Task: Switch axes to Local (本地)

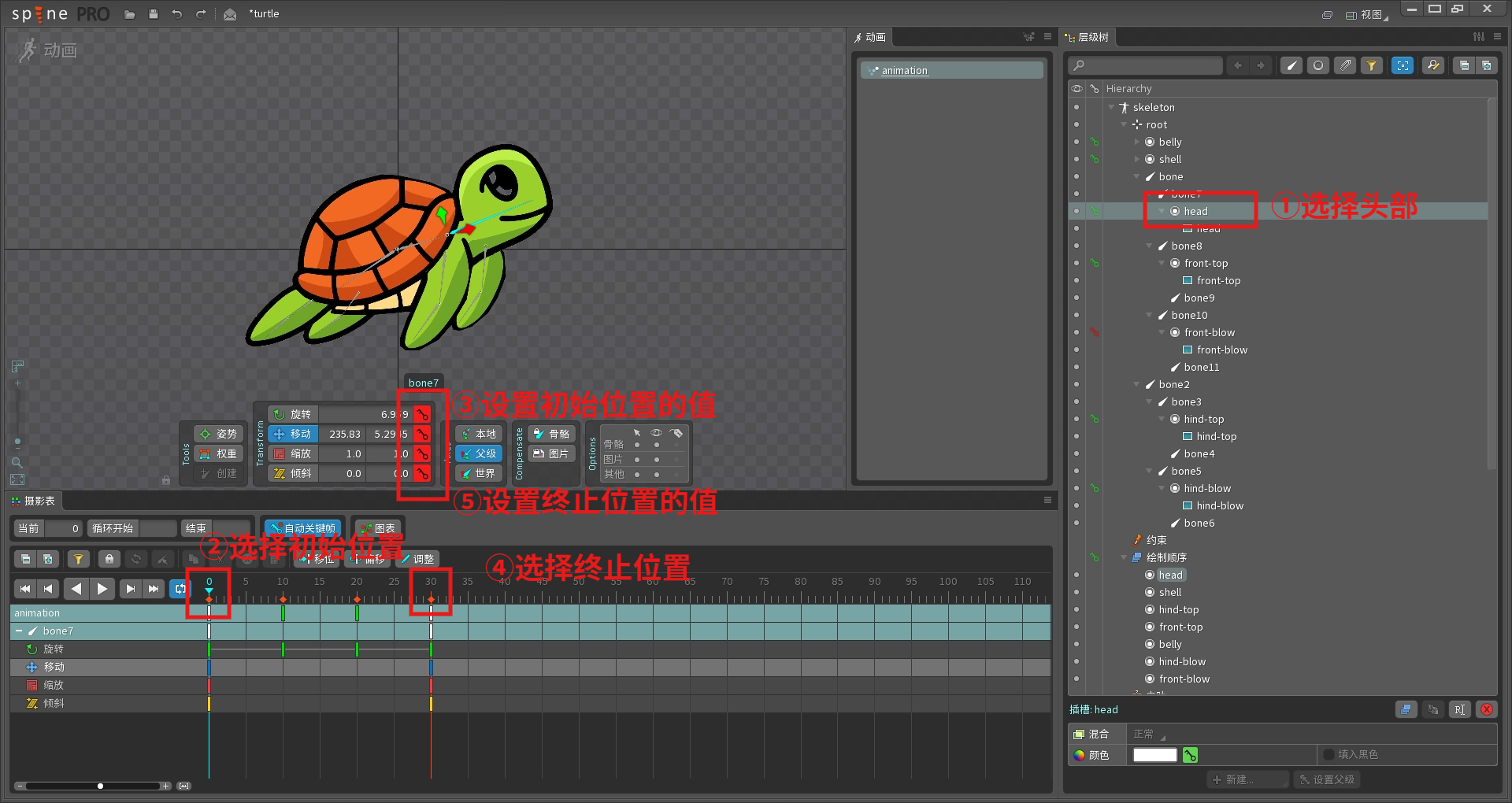Action: click(479, 434)
